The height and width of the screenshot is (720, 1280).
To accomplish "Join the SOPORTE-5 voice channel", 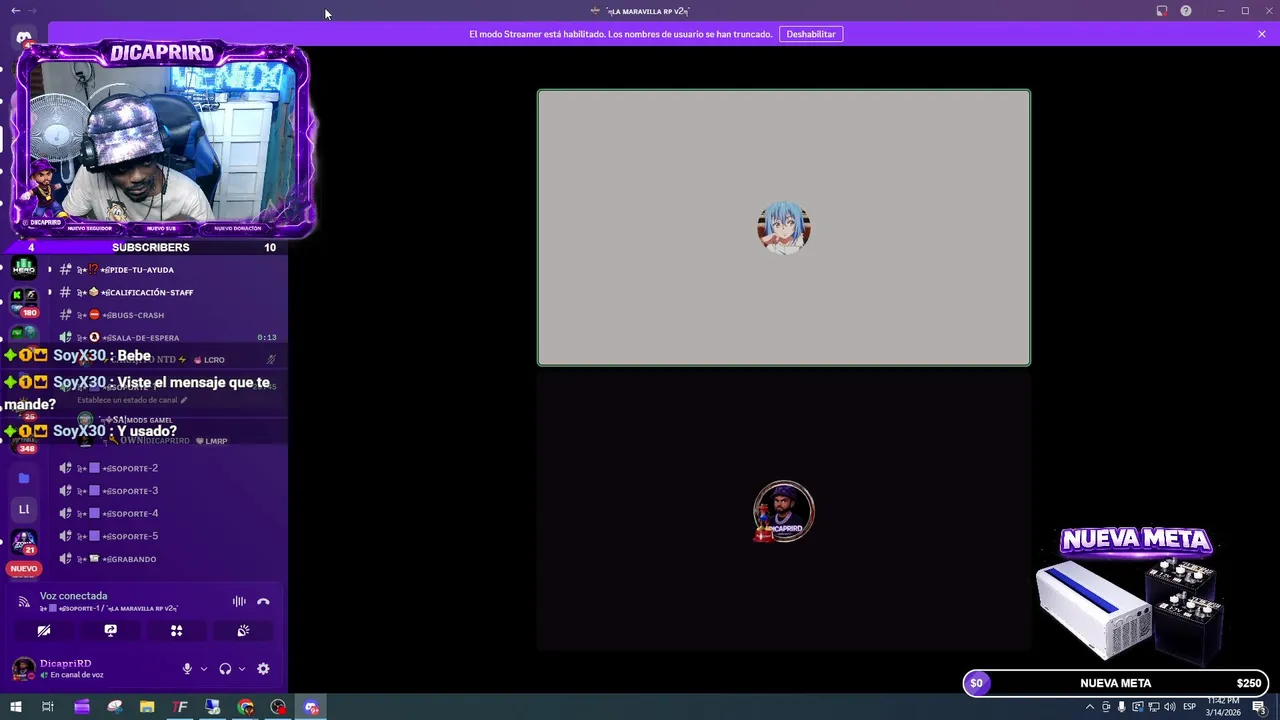I will tap(166, 537).
